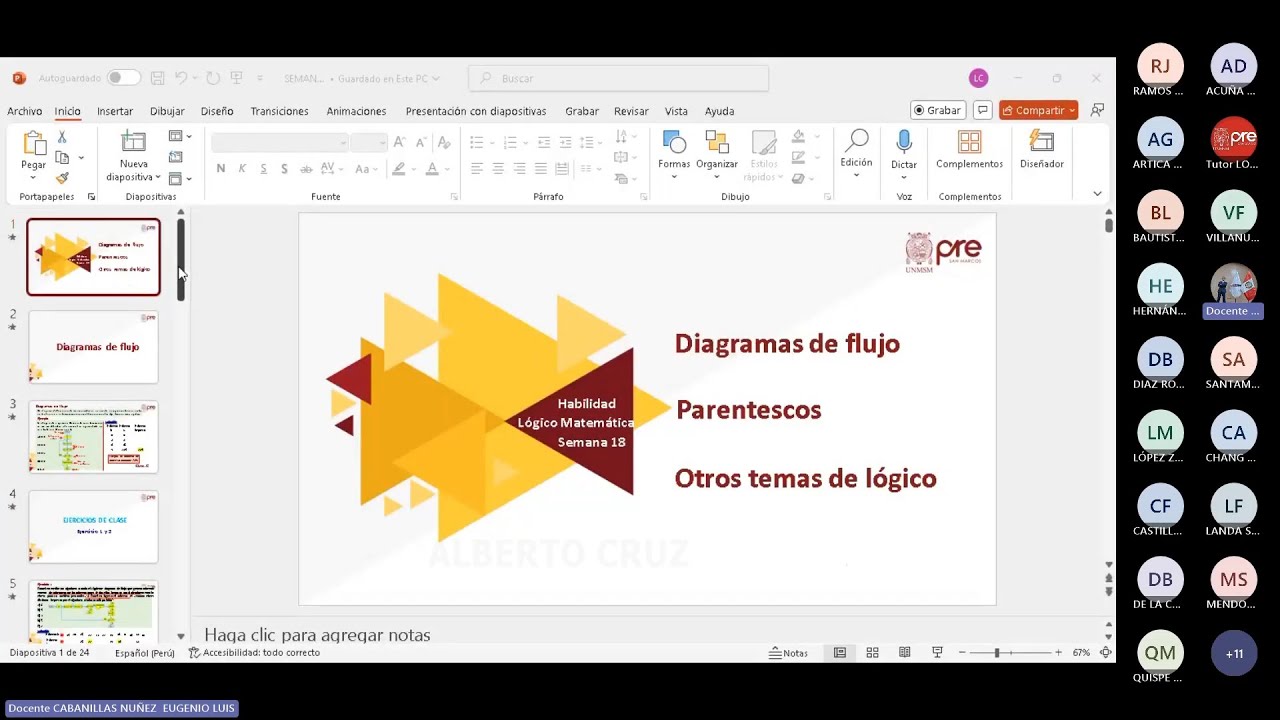Click the Save disk icon in title bar

[157, 78]
